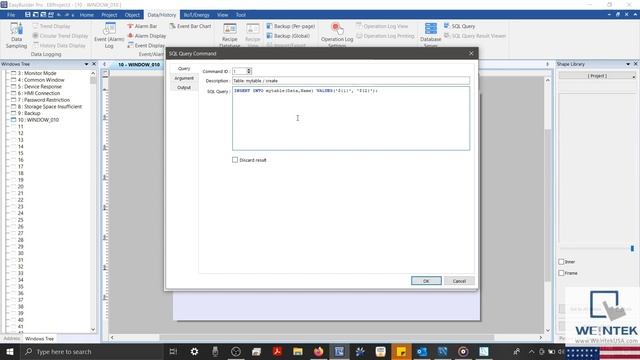
Task: Switch to the IIoT/Energy ribbon tab
Action: click(x=196, y=15)
